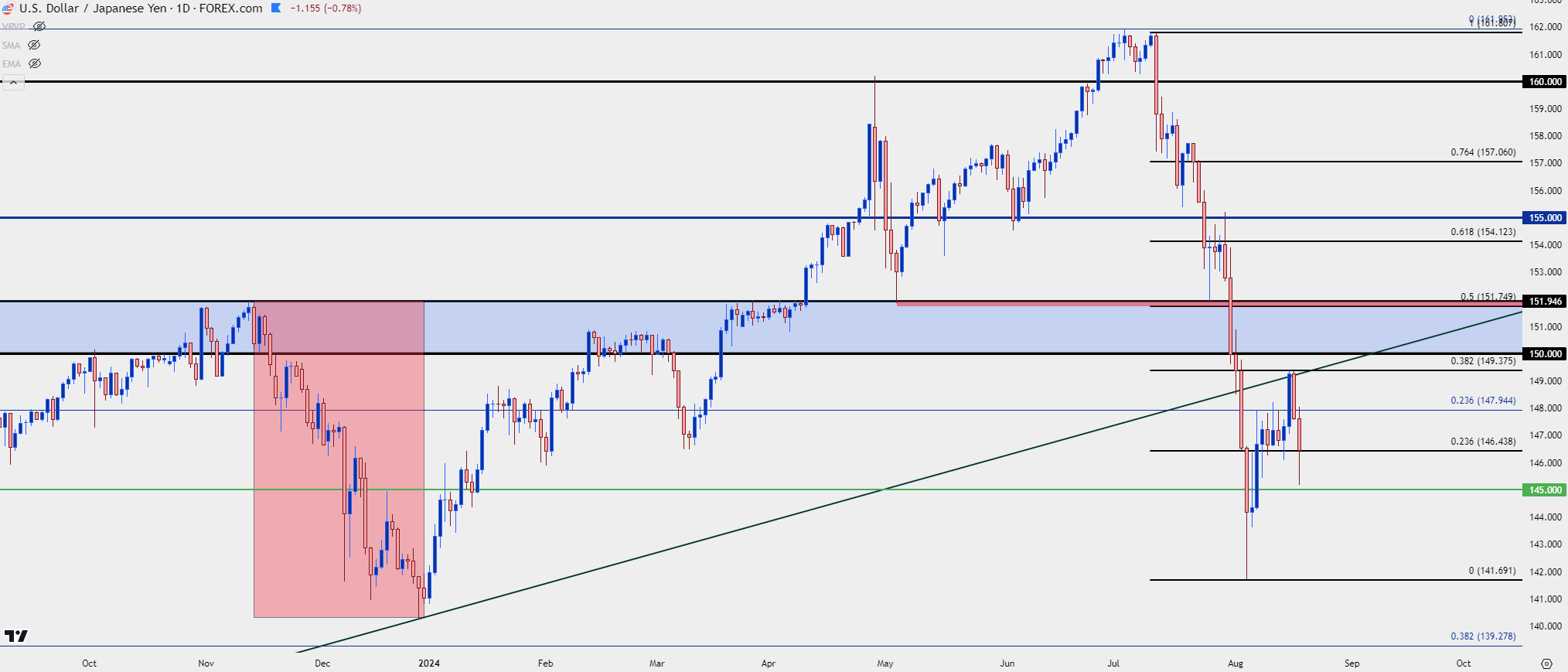
Task: Toggle visibility of the EMA indicator
Action: pos(34,63)
